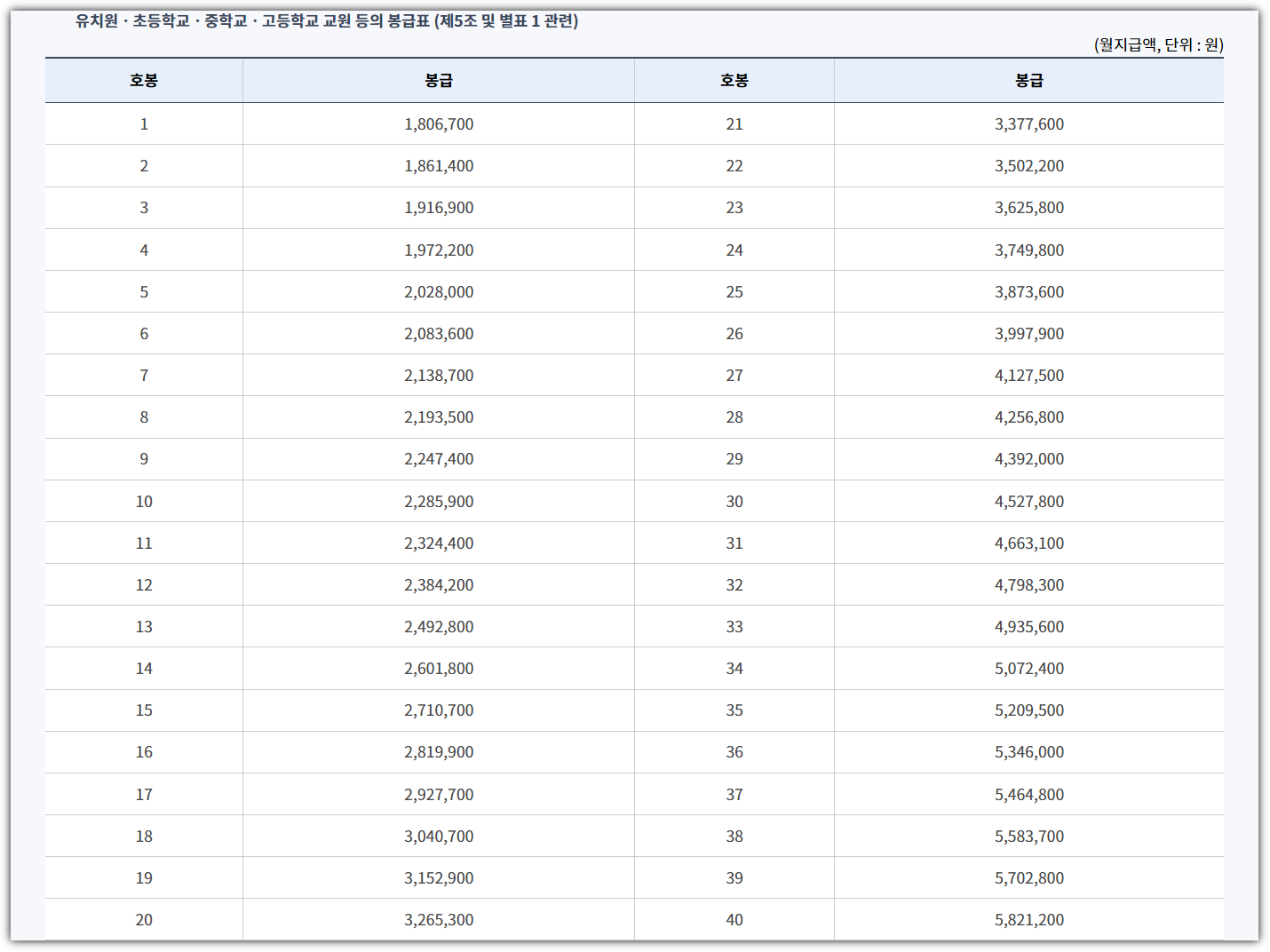Select the 5,346,000 entry
Screen dimensions: 1270x952
[x=1029, y=752]
